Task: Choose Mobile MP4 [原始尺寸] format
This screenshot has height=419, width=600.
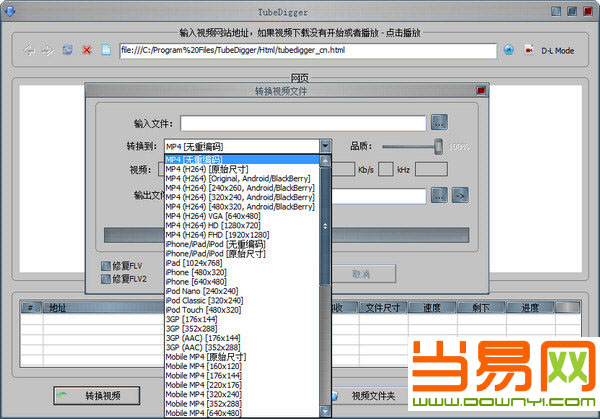Action: click(242, 357)
